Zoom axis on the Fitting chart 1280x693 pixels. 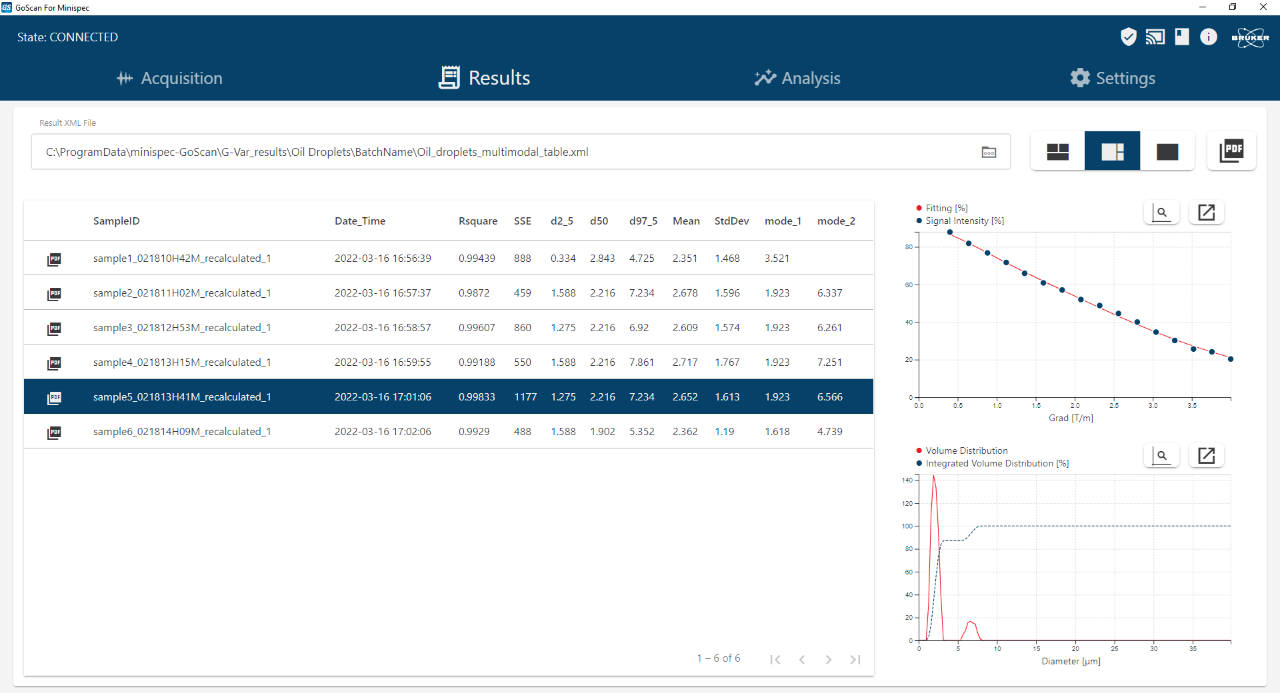point(1161,213)
